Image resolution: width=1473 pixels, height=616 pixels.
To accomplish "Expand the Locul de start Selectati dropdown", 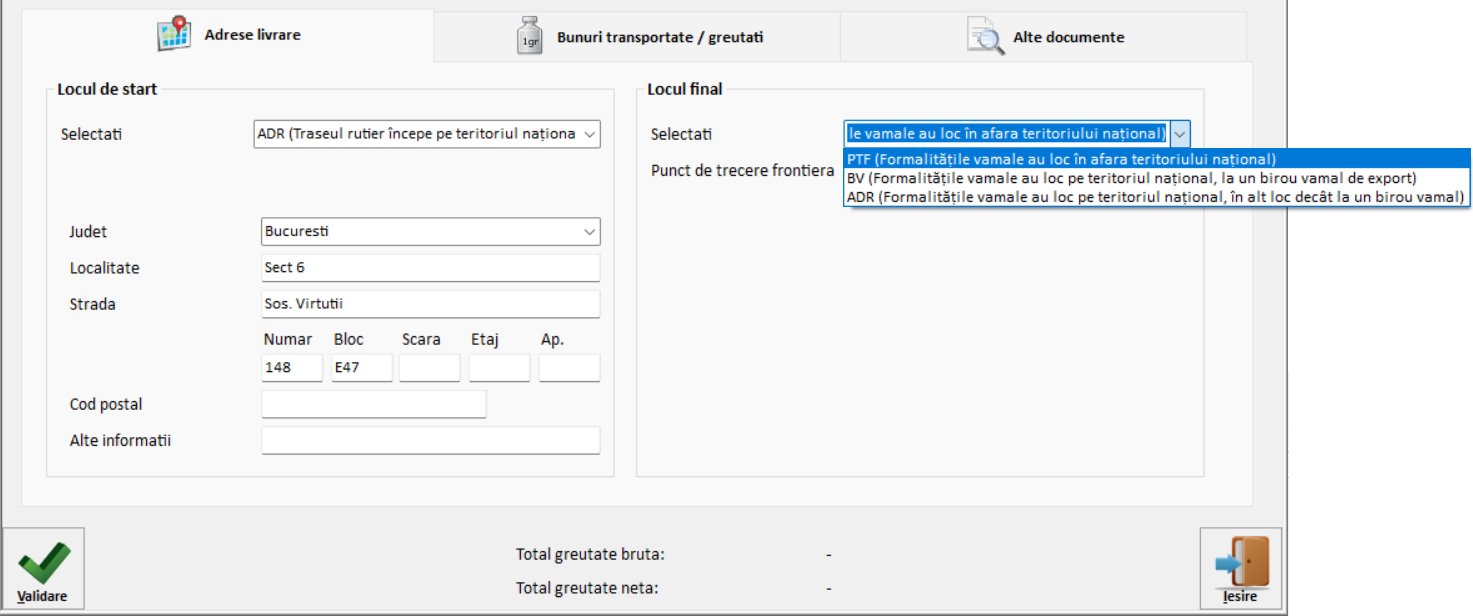I will pyautogui.click(x=588, y=134).
